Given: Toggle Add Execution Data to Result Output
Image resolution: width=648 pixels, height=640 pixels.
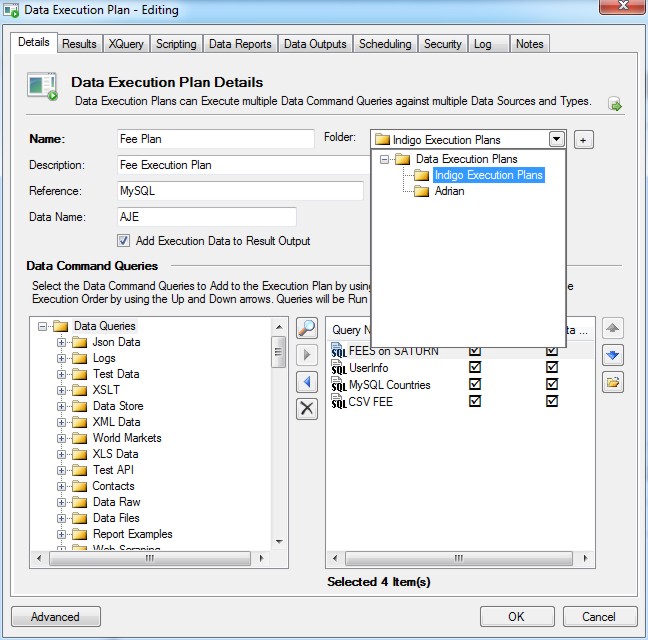Looking at the screenshot, I should coord(124,241).
